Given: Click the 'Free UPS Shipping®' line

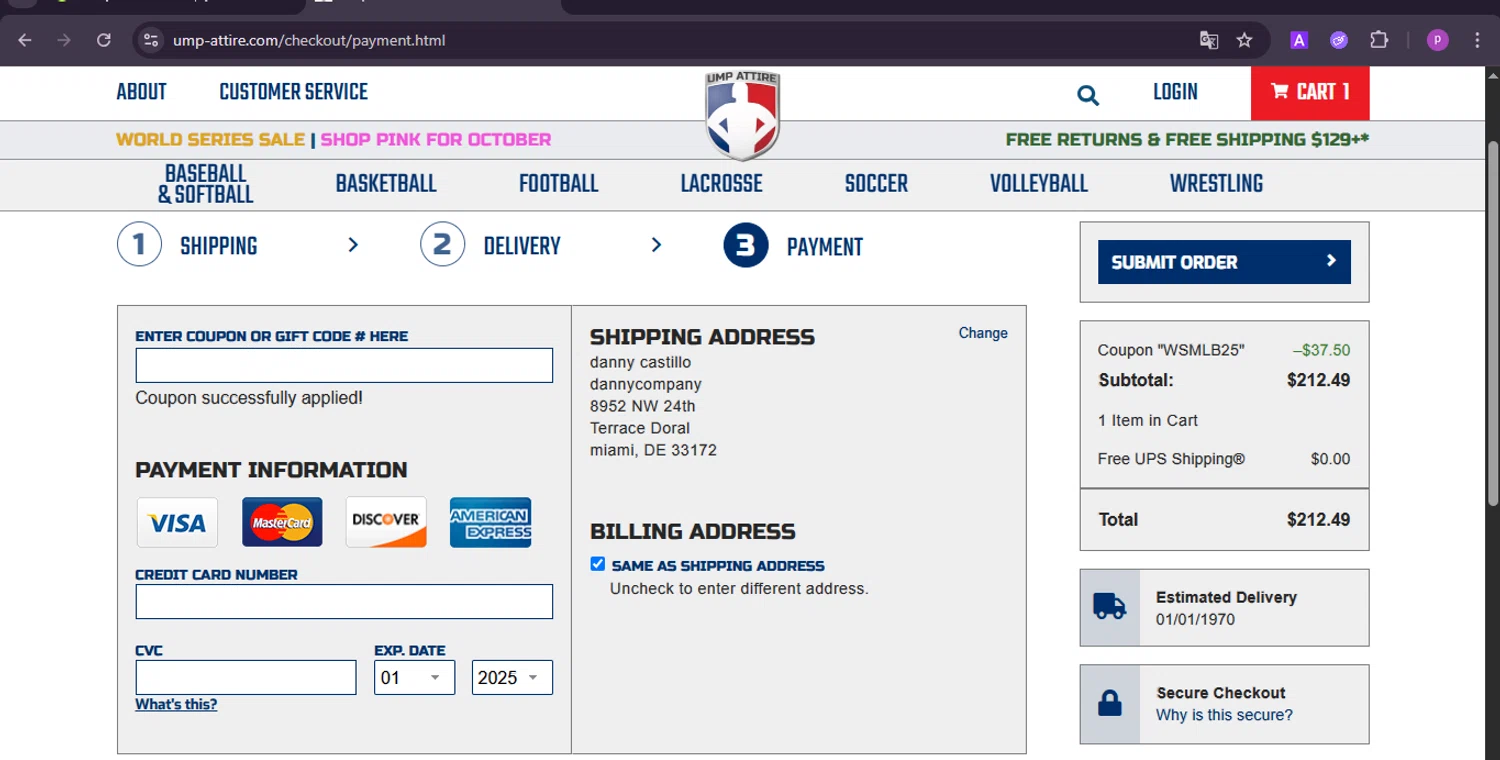Looking at the screenshot, I should pos(1172,459).
